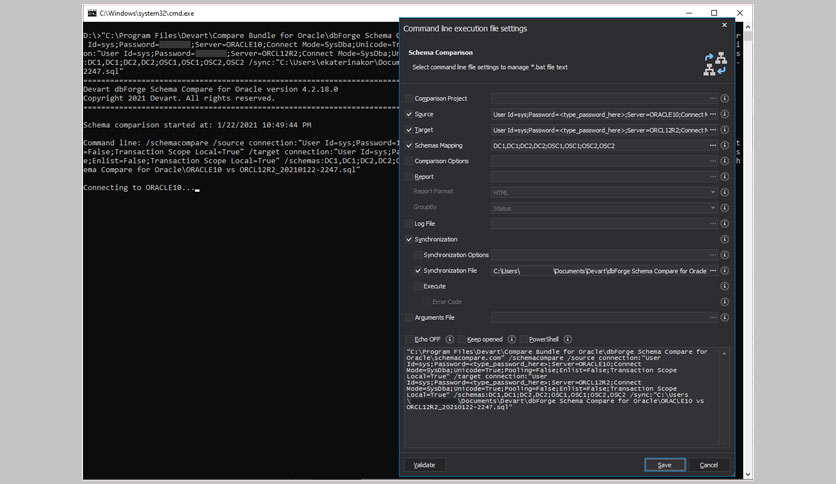Click info icon for Execute row
Screen dimensions: 836x484
coord(725,286)
